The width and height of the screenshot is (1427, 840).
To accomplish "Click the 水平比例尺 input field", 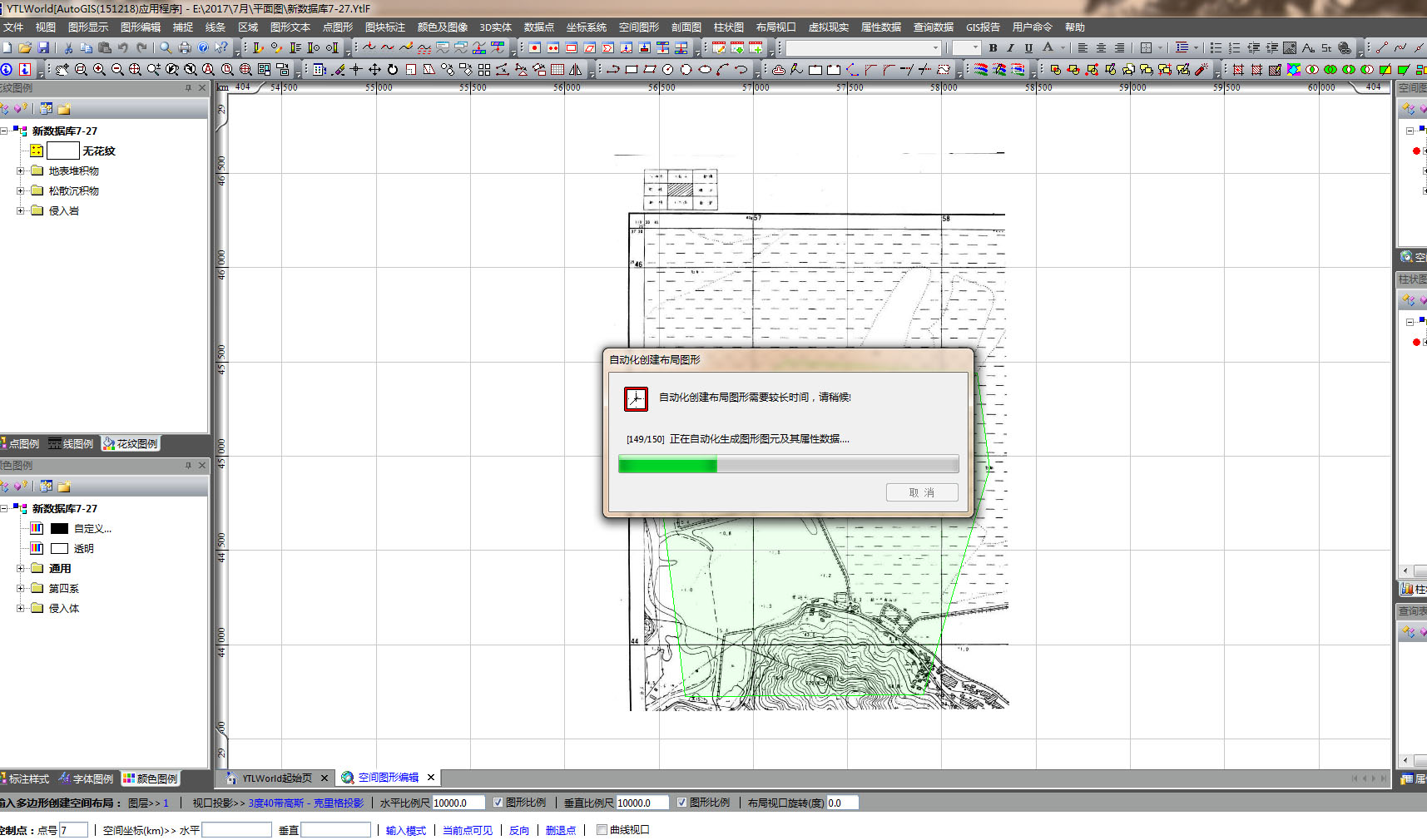I will (458, 803).
